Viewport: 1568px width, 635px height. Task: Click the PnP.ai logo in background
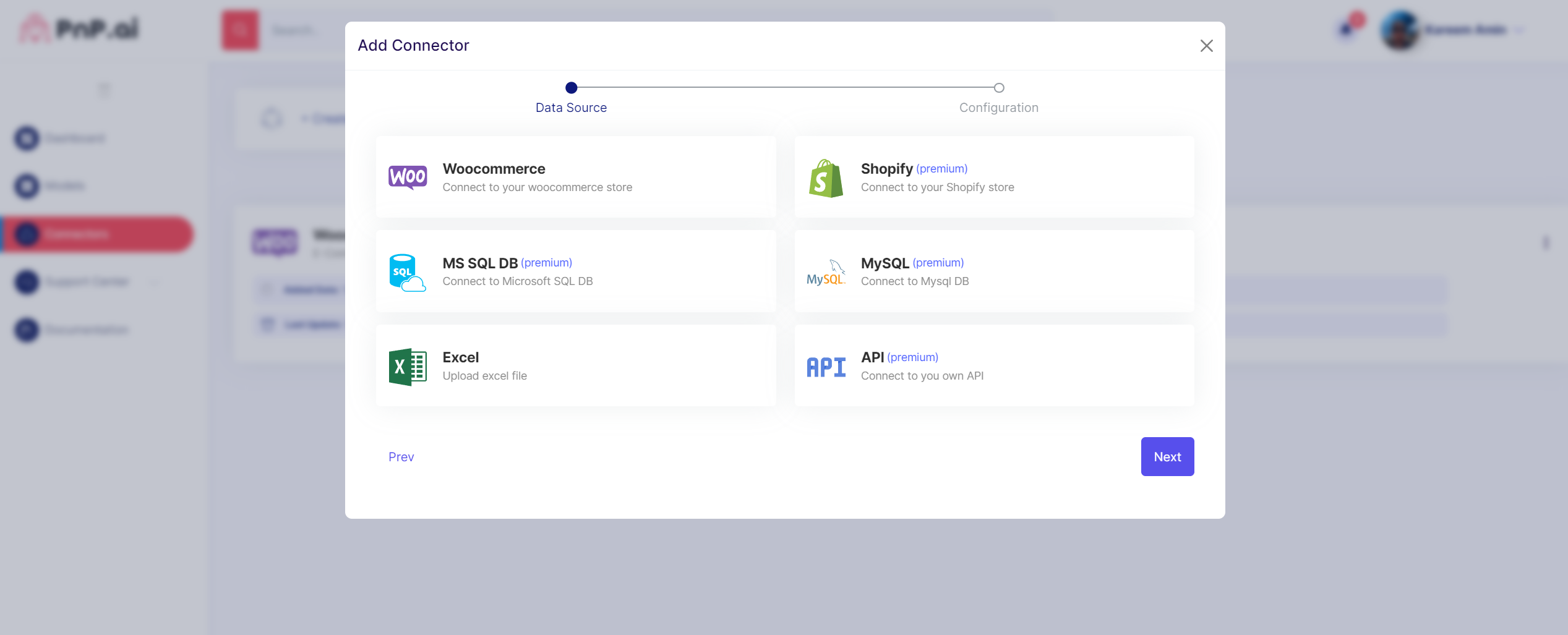pos(80,28)
